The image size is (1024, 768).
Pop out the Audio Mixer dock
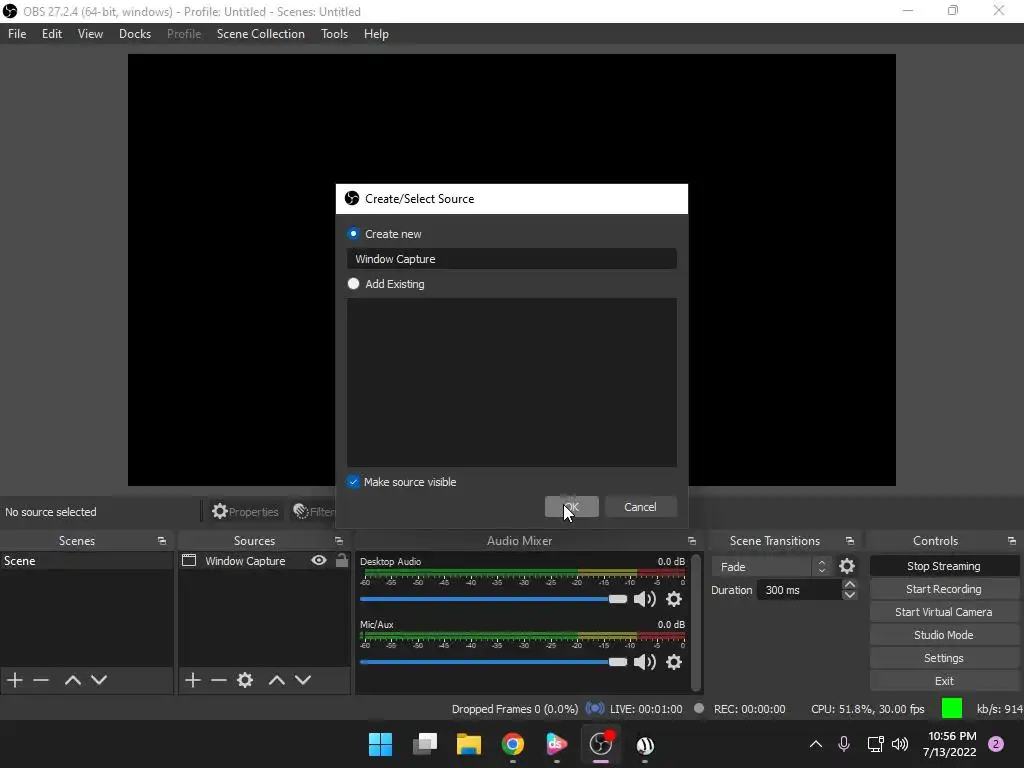[692, 541]
